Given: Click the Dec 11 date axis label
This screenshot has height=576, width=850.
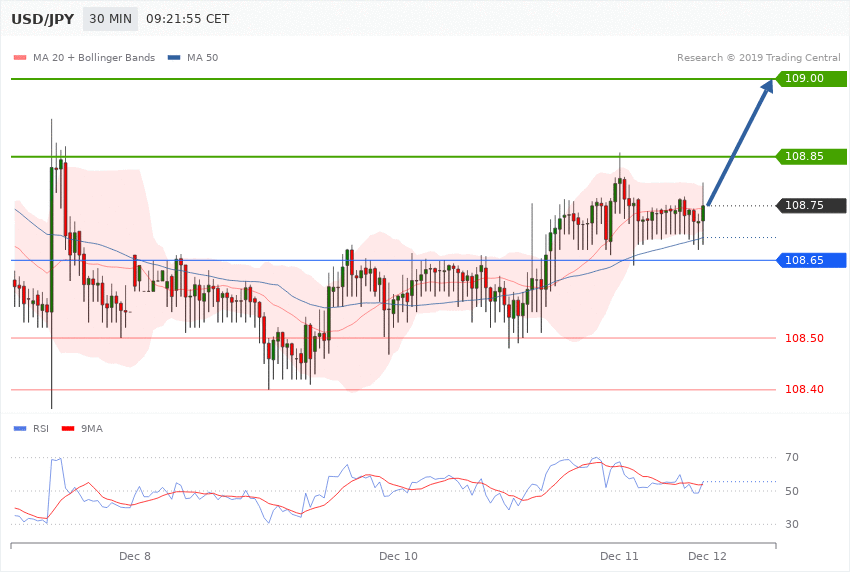Looking at the screenshot, I should coord(619,556).
